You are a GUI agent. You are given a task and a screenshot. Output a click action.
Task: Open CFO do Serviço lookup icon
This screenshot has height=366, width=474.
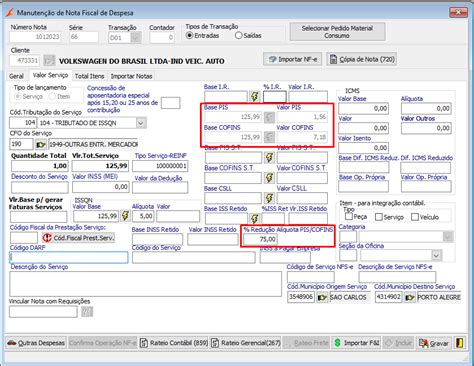[x=41, y=144]
